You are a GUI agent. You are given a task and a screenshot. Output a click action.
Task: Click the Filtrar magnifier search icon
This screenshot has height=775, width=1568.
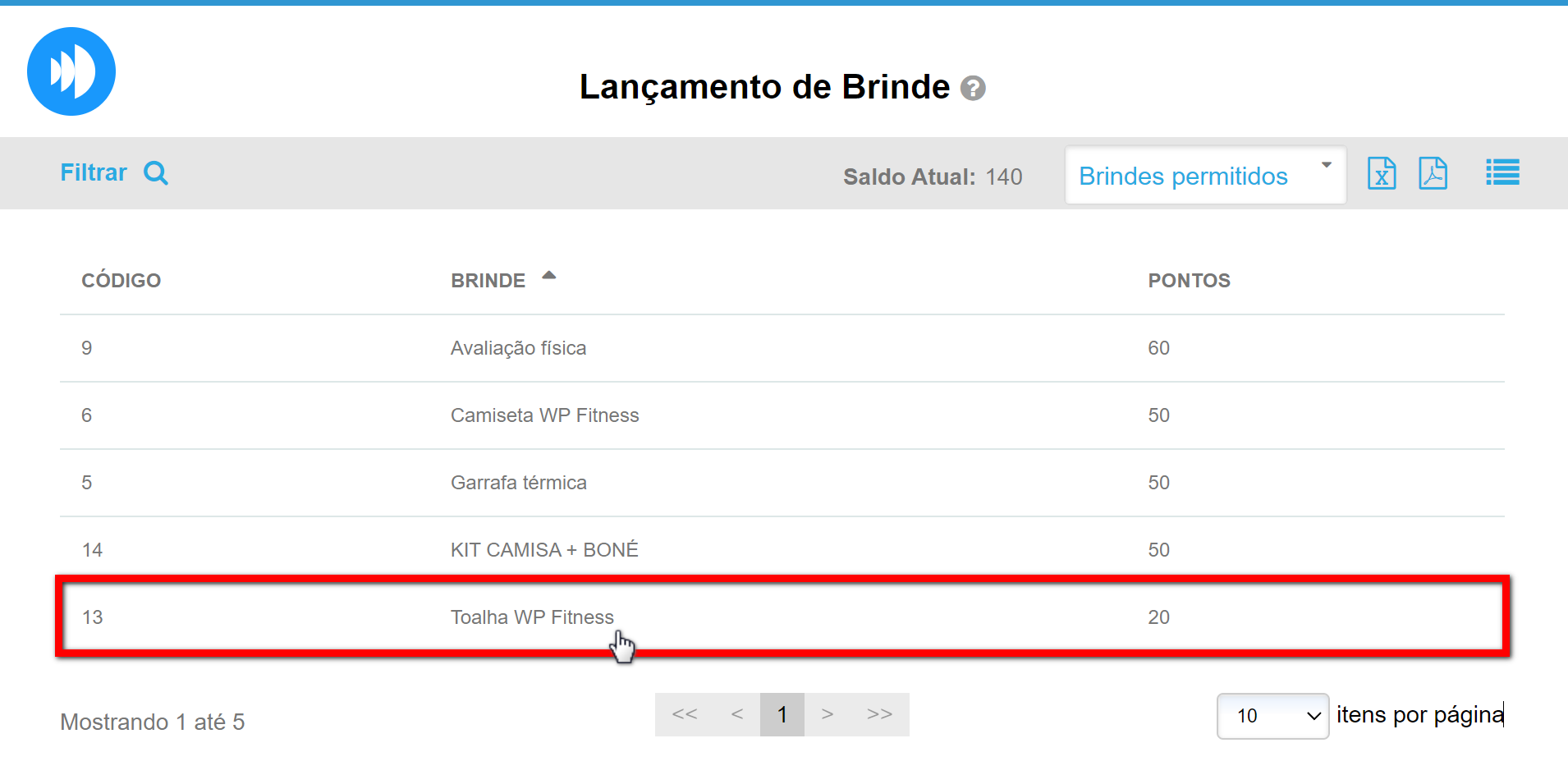pos(156,173)
